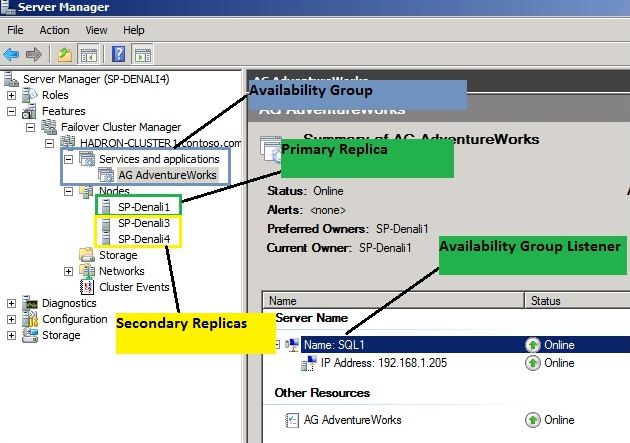Click the Roles icon in tree
630x443 pixels.
click(30, 95)
